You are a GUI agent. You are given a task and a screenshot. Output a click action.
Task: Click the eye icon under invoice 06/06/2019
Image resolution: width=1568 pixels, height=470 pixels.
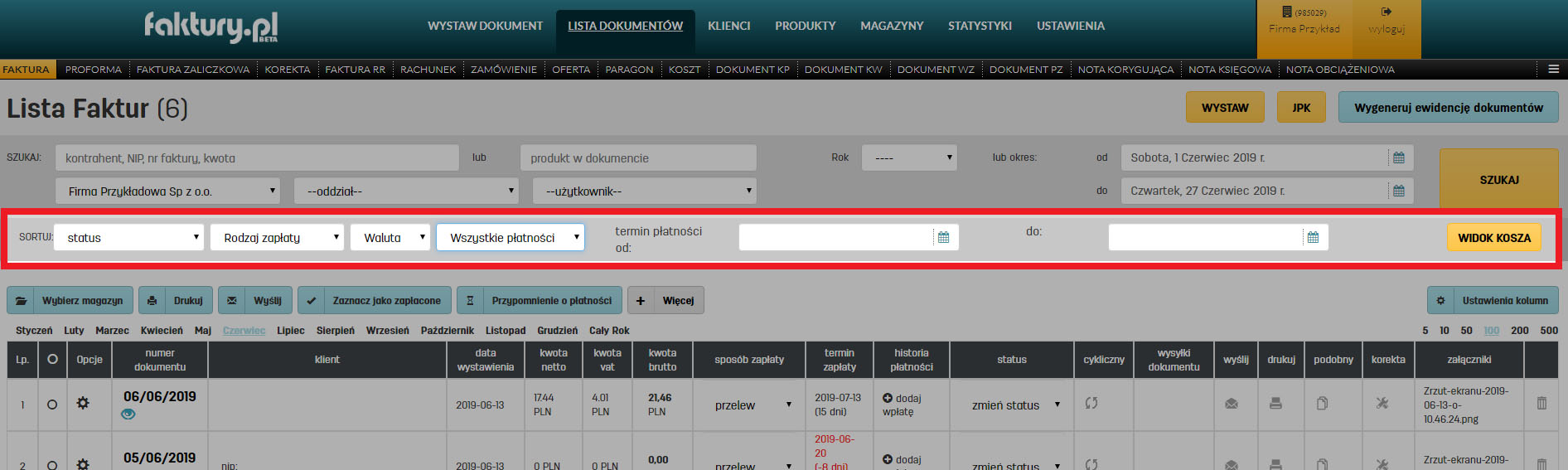pos(128,414)
